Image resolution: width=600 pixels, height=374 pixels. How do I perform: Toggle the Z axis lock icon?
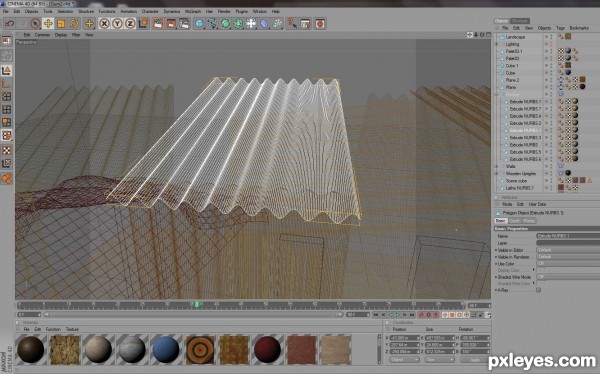(x=130, y=24)
